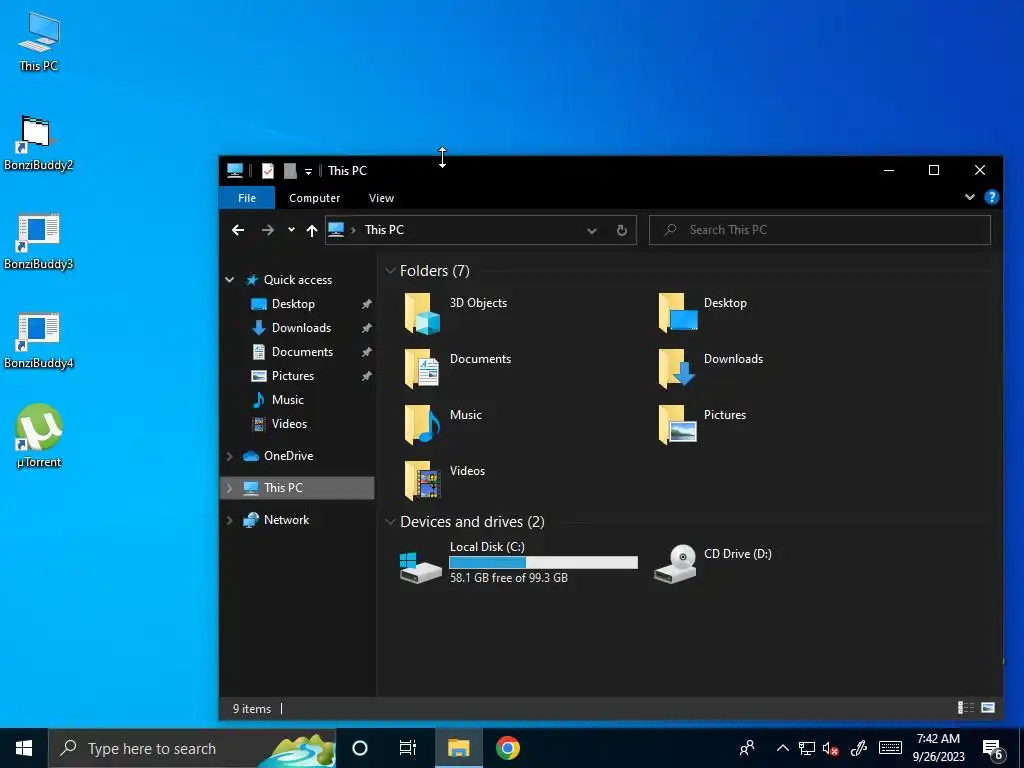Refresh the This PC view
The width and height of the screenshot is (1024, 768).
click(622, 230)
